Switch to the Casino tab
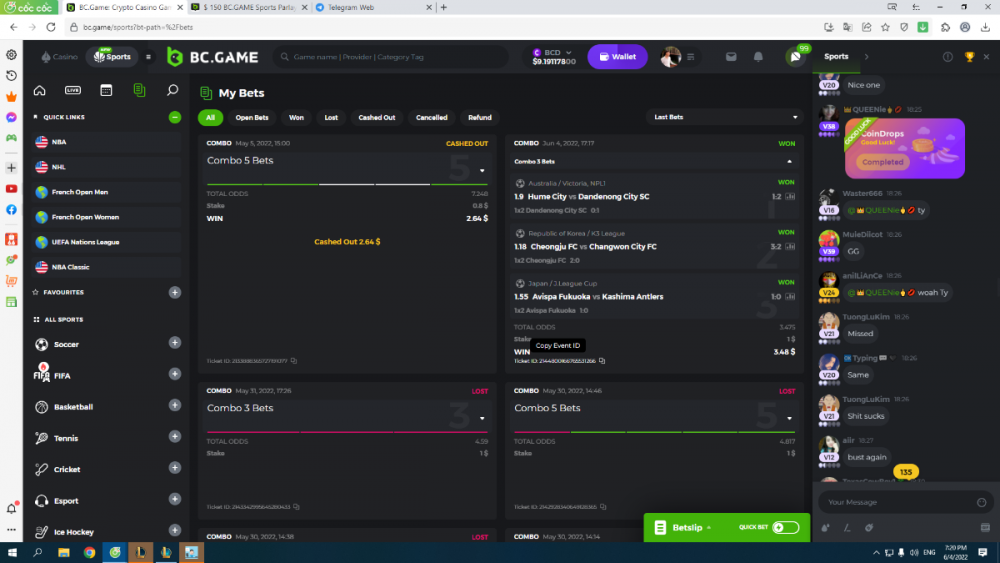1000x563 pixels. (x=60, y=57)
